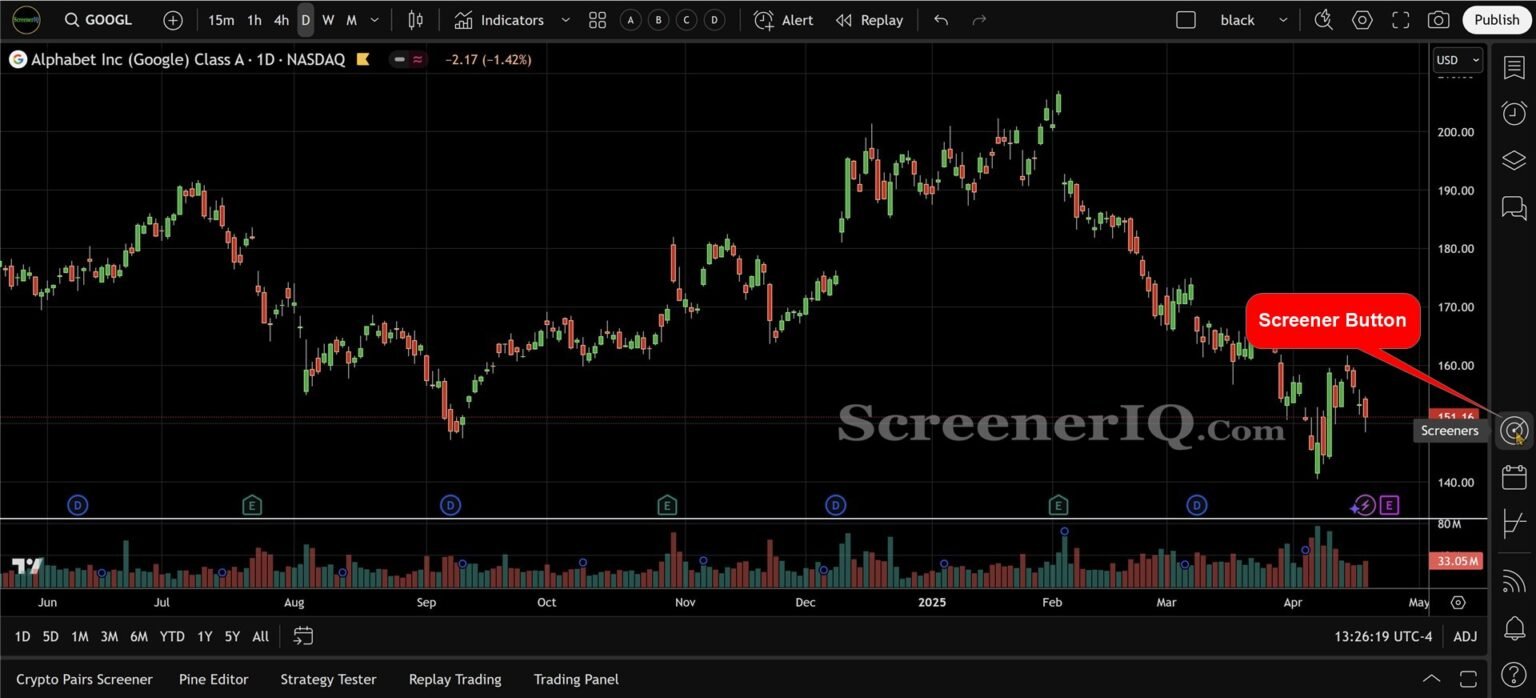Take a chart snapshot with camera icon
The width and height of the screenshot is (1536, 698).
1438,20
